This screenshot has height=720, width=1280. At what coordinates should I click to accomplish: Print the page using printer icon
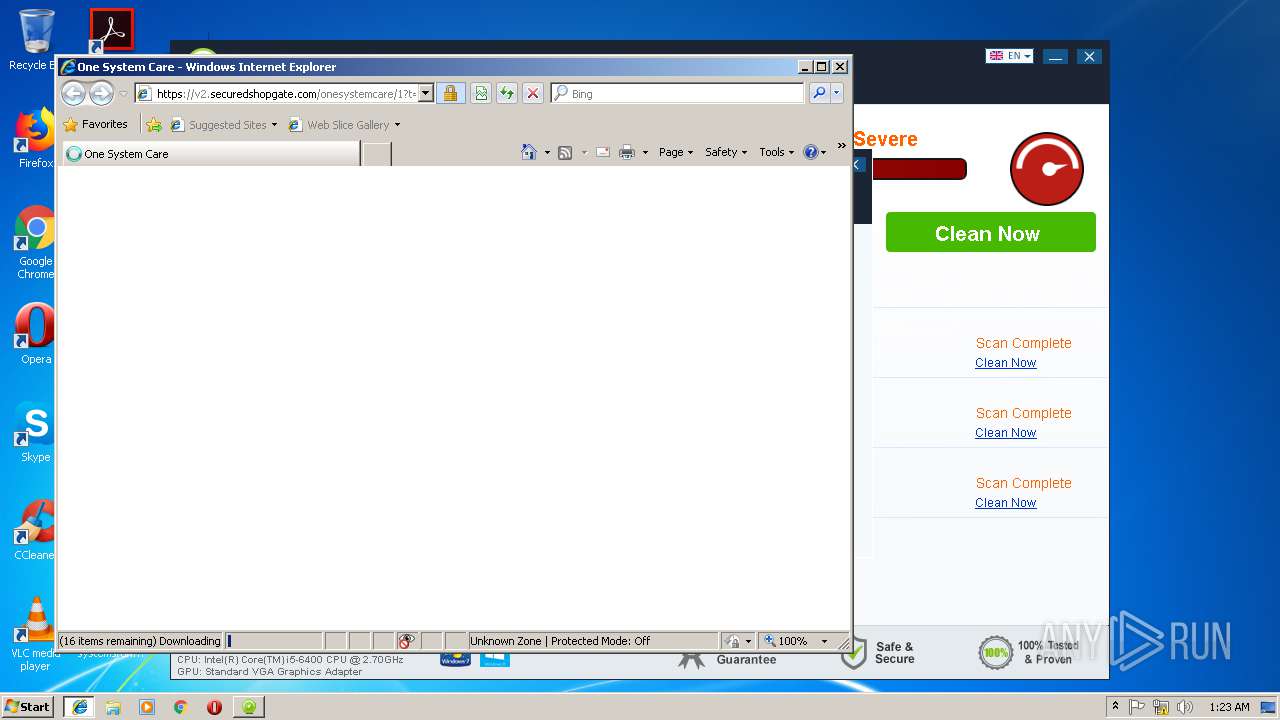[627, 152]
